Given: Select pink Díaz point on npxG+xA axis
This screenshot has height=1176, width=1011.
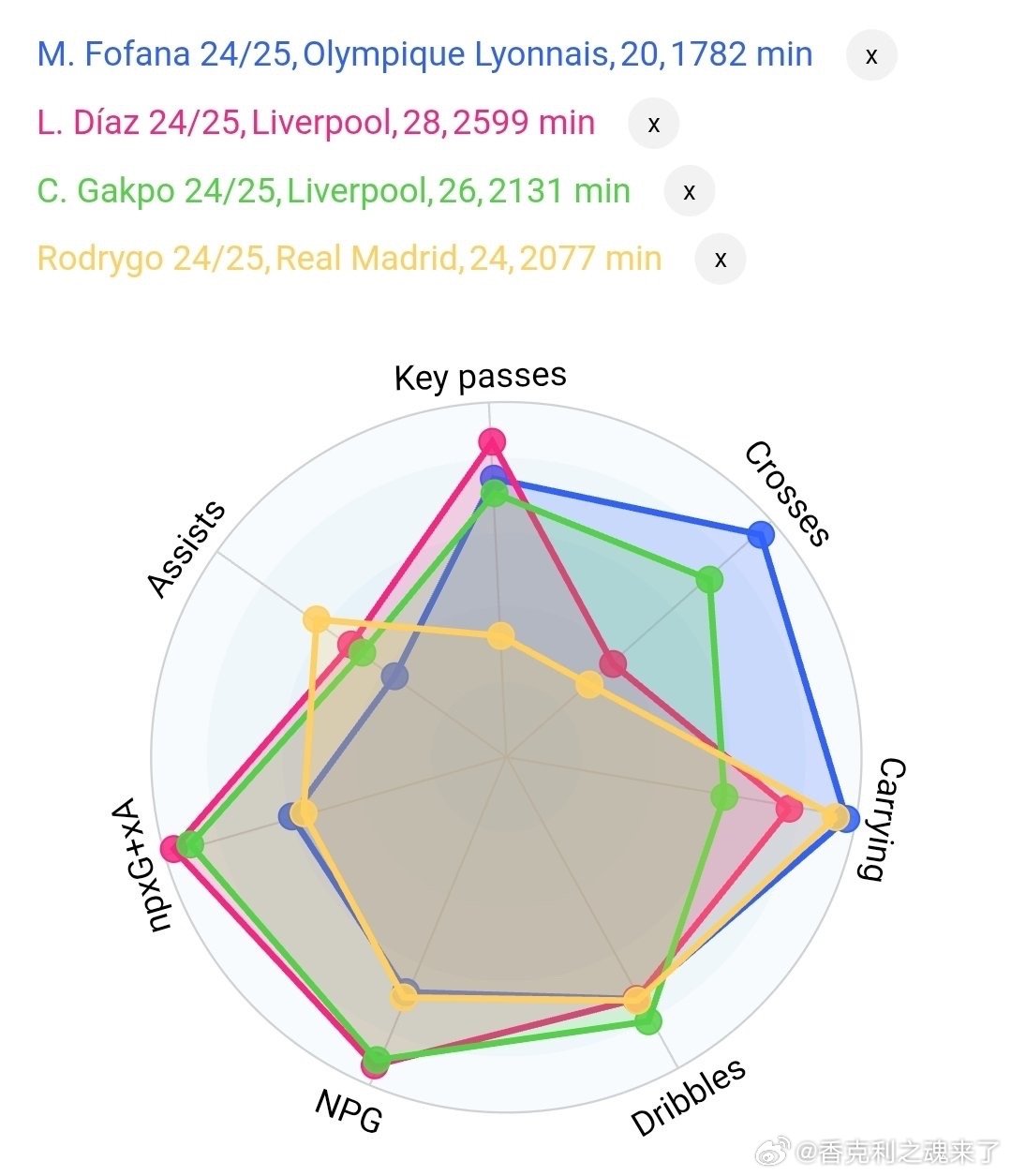Looking at the screenshot, I should click(x=172, y=849).
